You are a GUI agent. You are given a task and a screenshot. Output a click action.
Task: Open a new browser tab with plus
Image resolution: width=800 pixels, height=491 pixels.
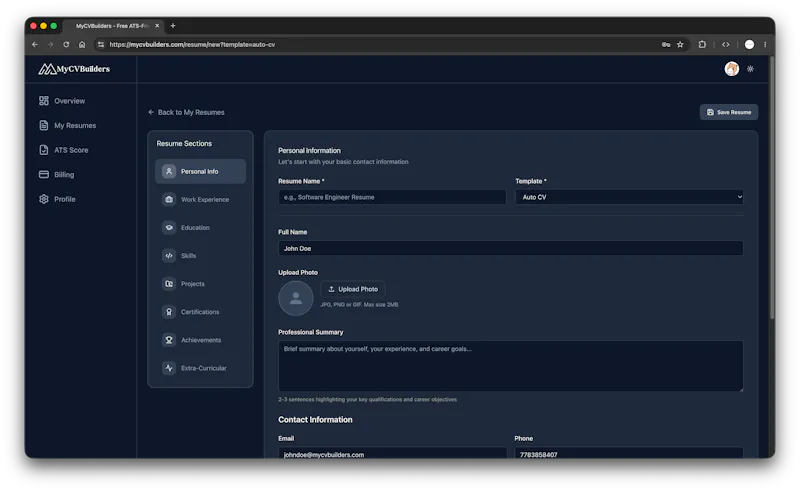click(173, 26)
